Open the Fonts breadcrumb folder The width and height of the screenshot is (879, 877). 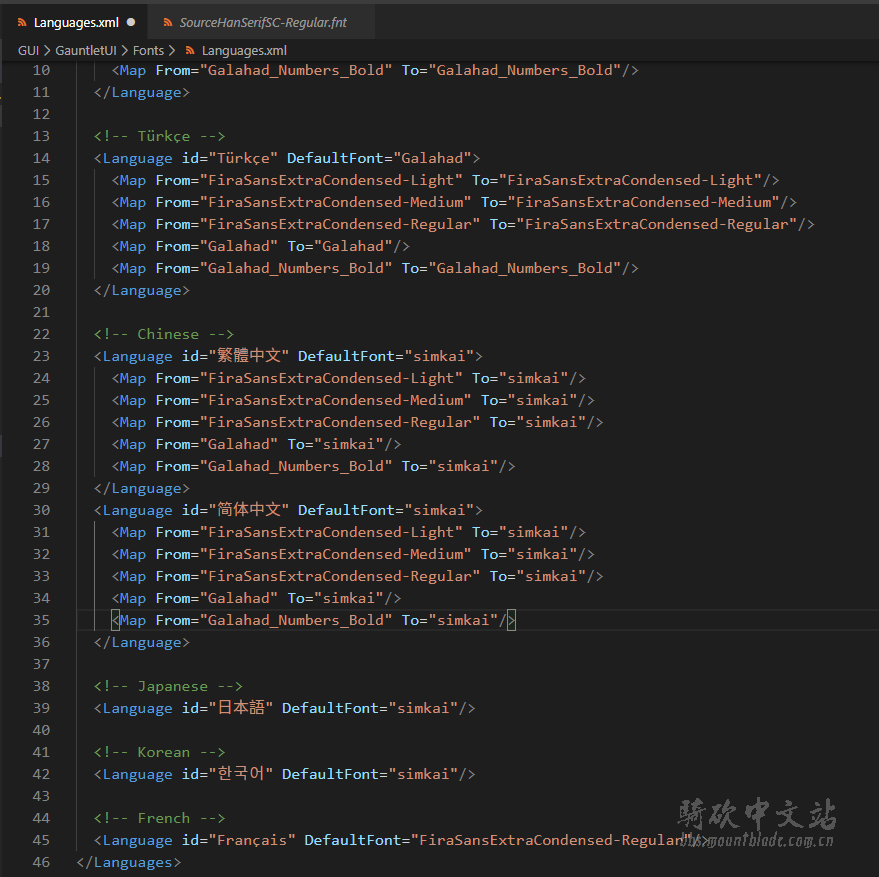point(148,50)
